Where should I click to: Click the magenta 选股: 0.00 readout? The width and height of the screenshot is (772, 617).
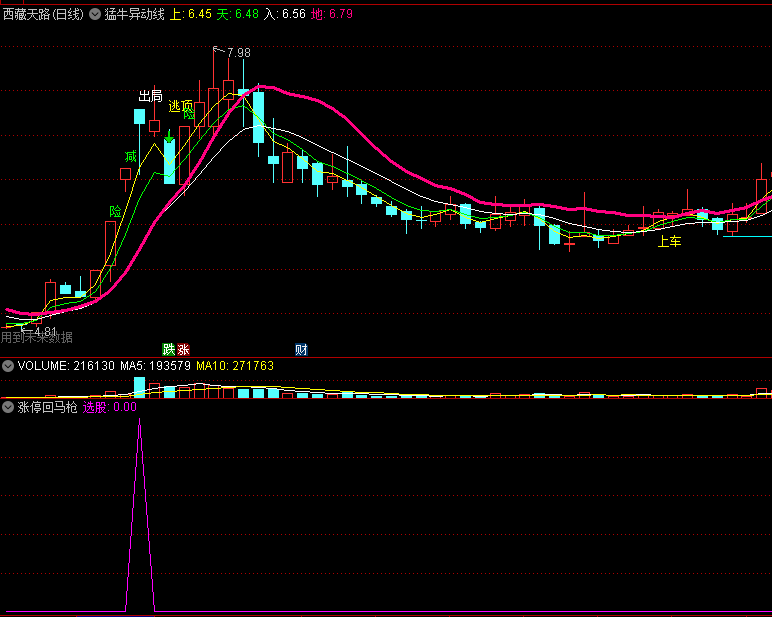click(109, 407)
